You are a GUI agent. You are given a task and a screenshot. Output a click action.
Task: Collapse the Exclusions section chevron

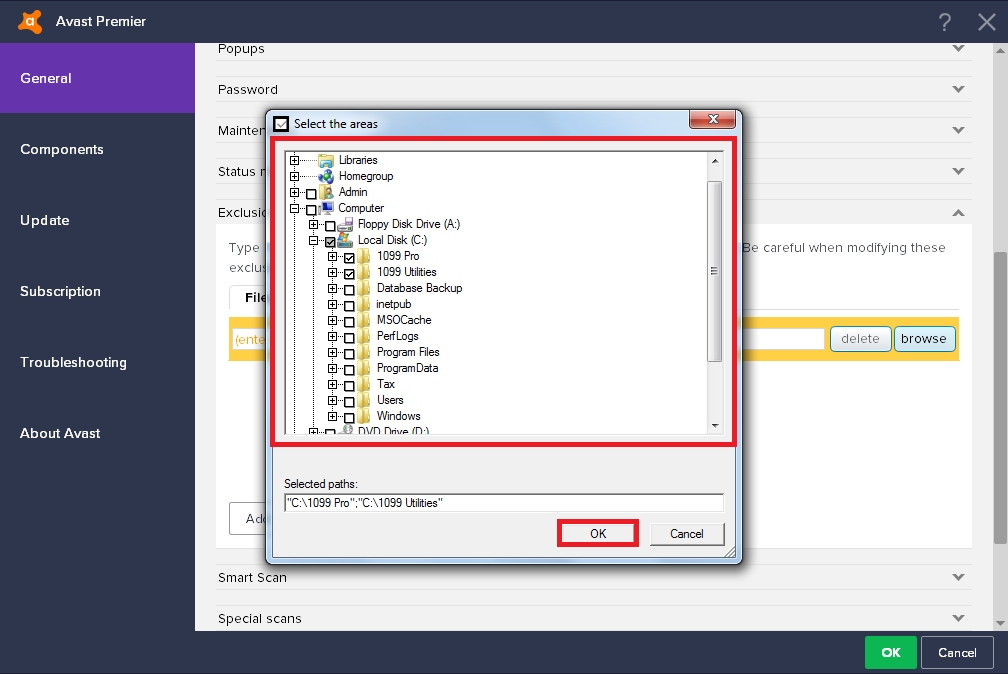(958, 213)
